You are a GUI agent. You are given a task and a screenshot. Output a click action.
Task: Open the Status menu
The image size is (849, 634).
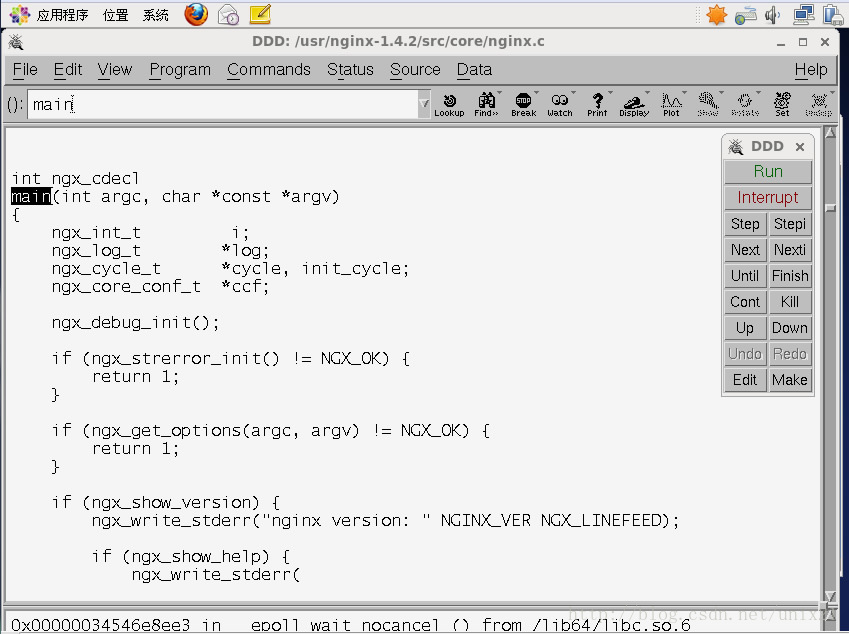(350, 70)
